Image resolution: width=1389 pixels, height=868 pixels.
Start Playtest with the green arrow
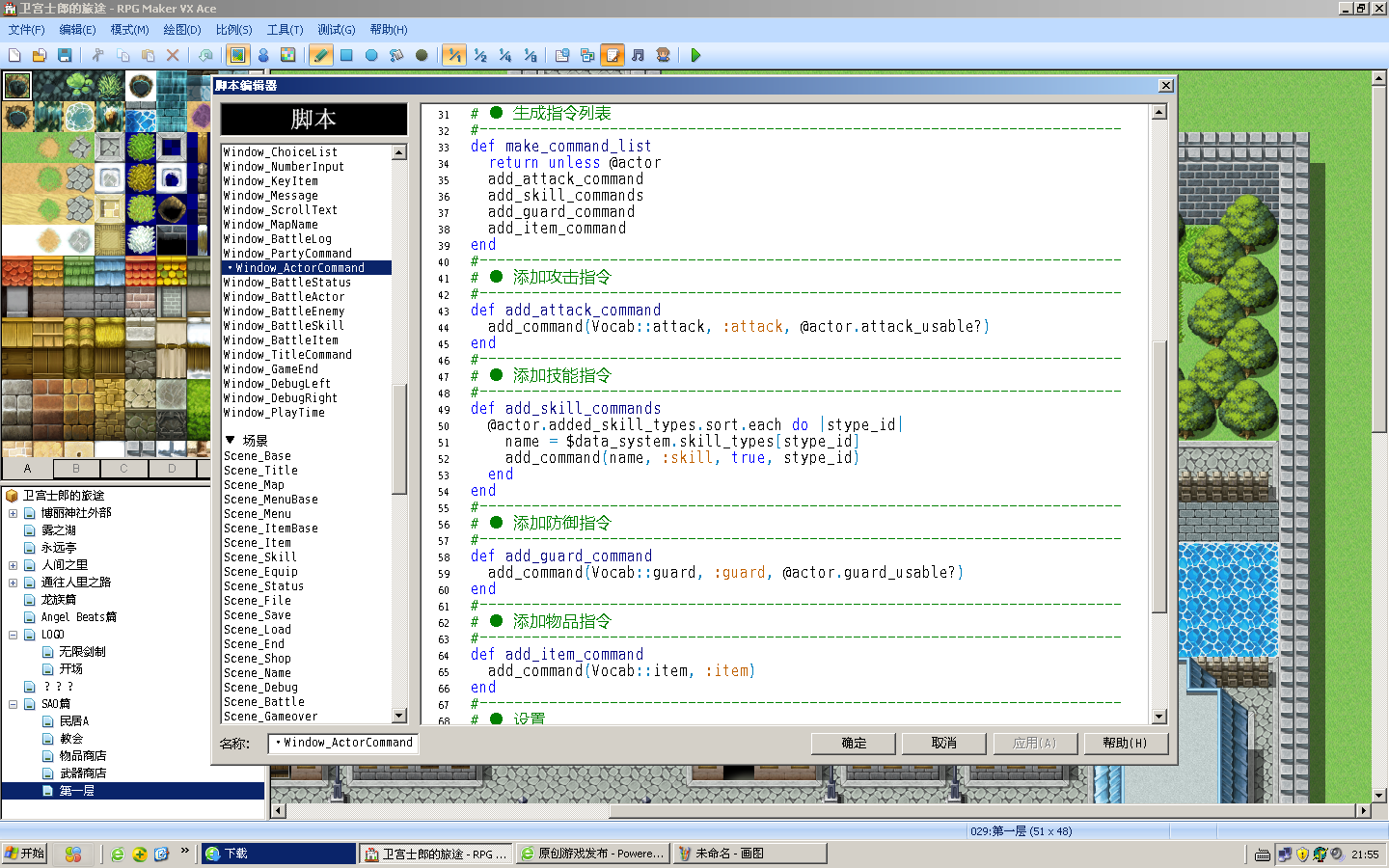click(695, 56)
